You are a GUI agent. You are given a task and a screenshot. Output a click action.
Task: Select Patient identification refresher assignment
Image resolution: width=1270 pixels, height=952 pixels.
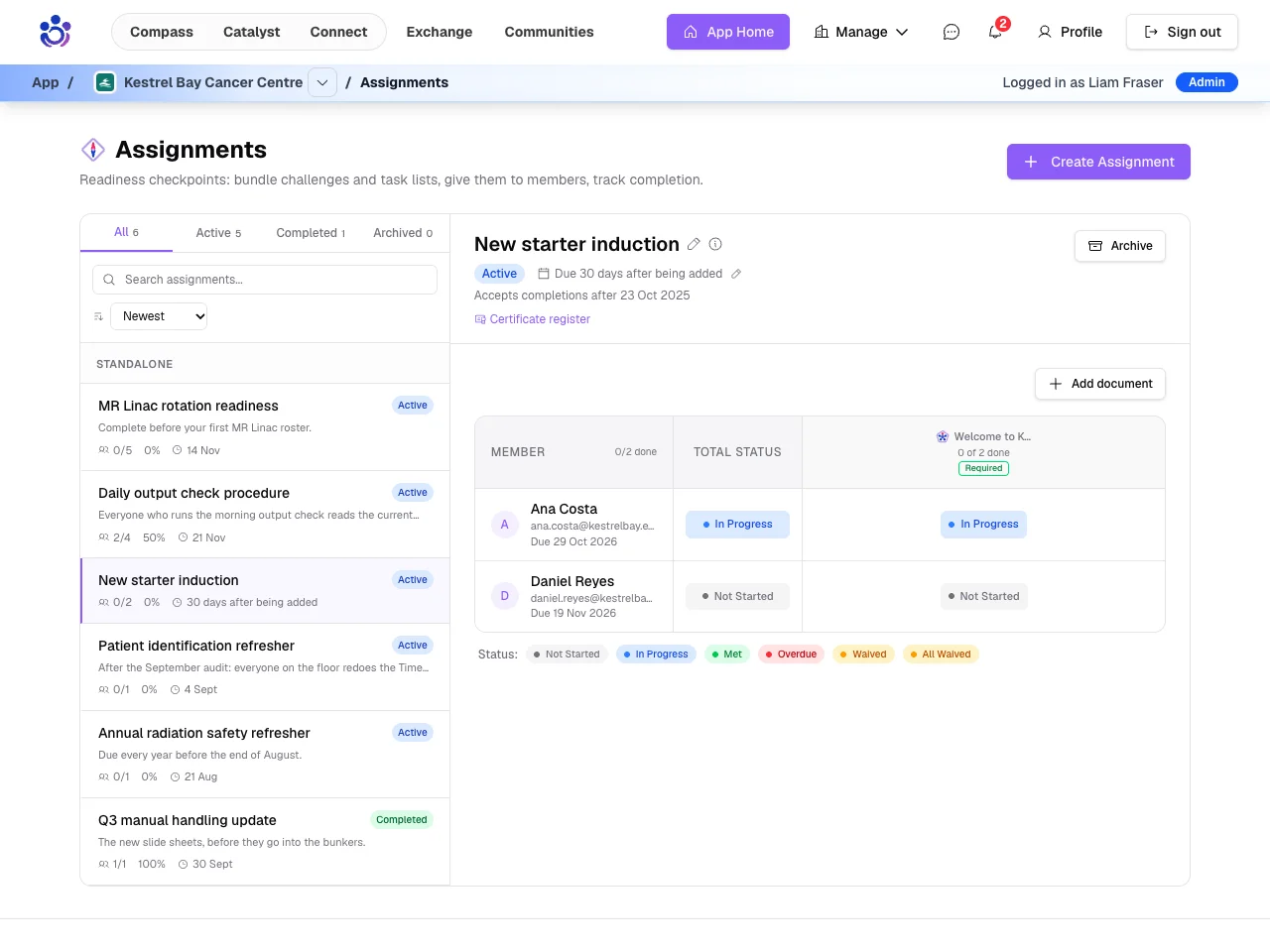pyautogui.click(x=265, y=667)
